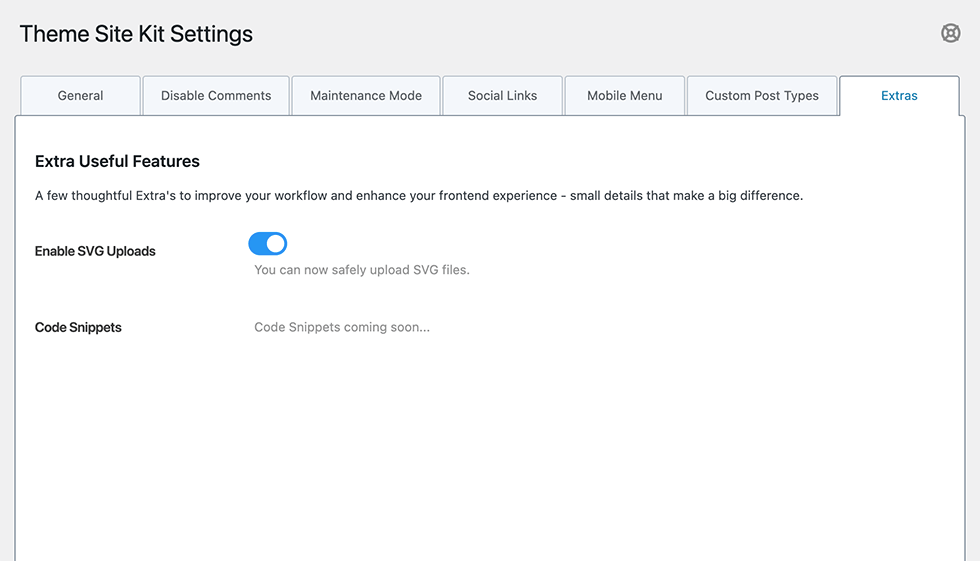Click the help lifebuoy icon
Image resolution: width=980 pixels, height=561 pixels.
950,33
